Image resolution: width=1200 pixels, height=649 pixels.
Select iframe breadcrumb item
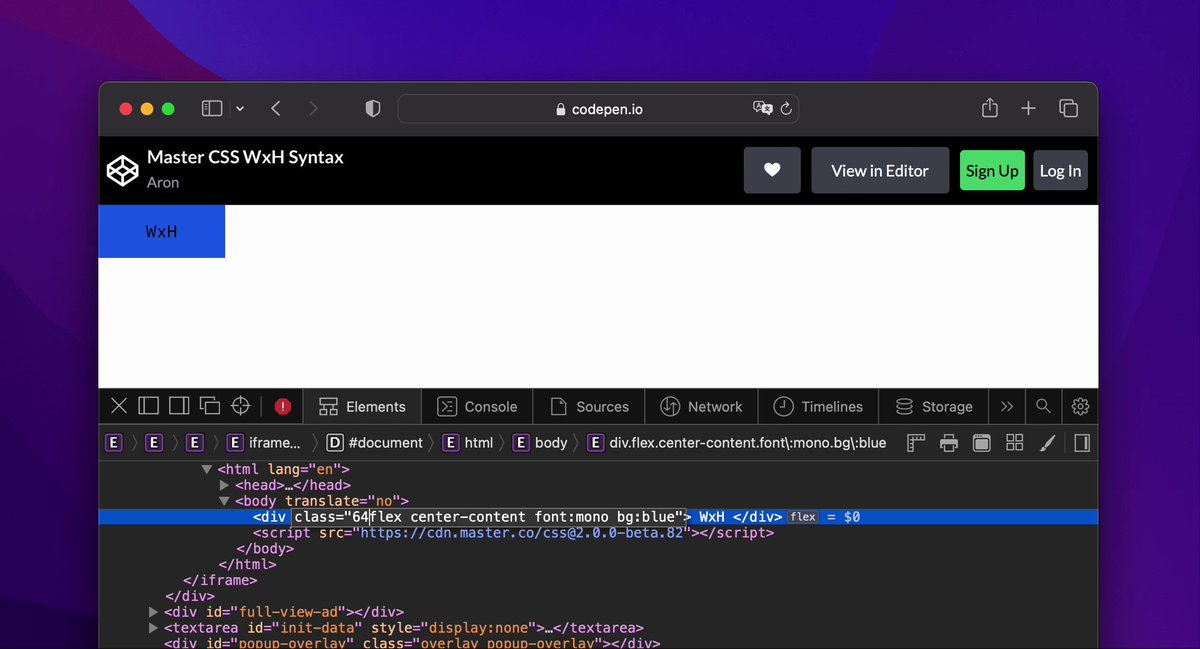(x=264, y=442)
